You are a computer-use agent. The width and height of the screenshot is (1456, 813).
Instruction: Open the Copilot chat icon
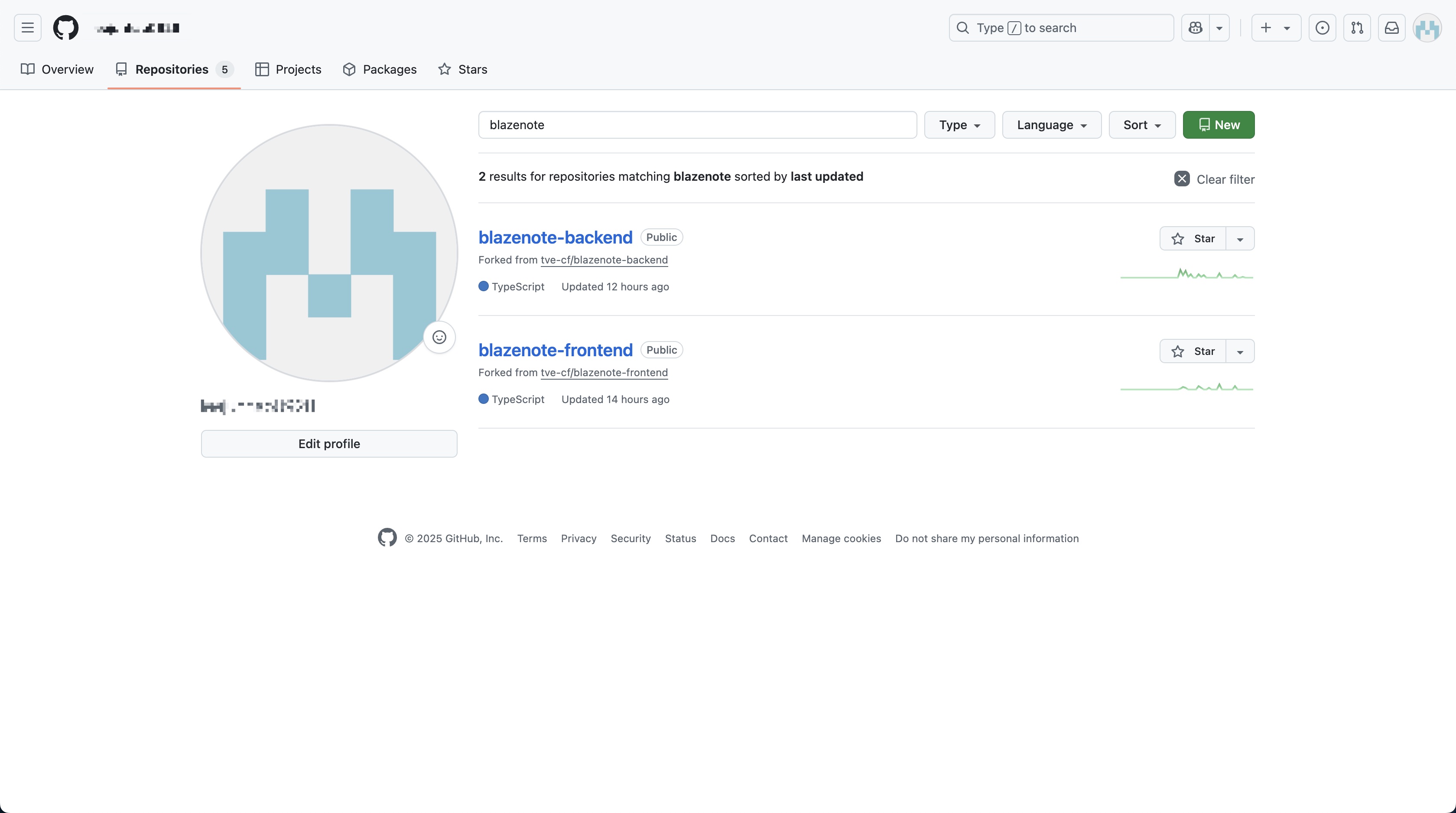pyautogui.click(x=1196, y=28)
